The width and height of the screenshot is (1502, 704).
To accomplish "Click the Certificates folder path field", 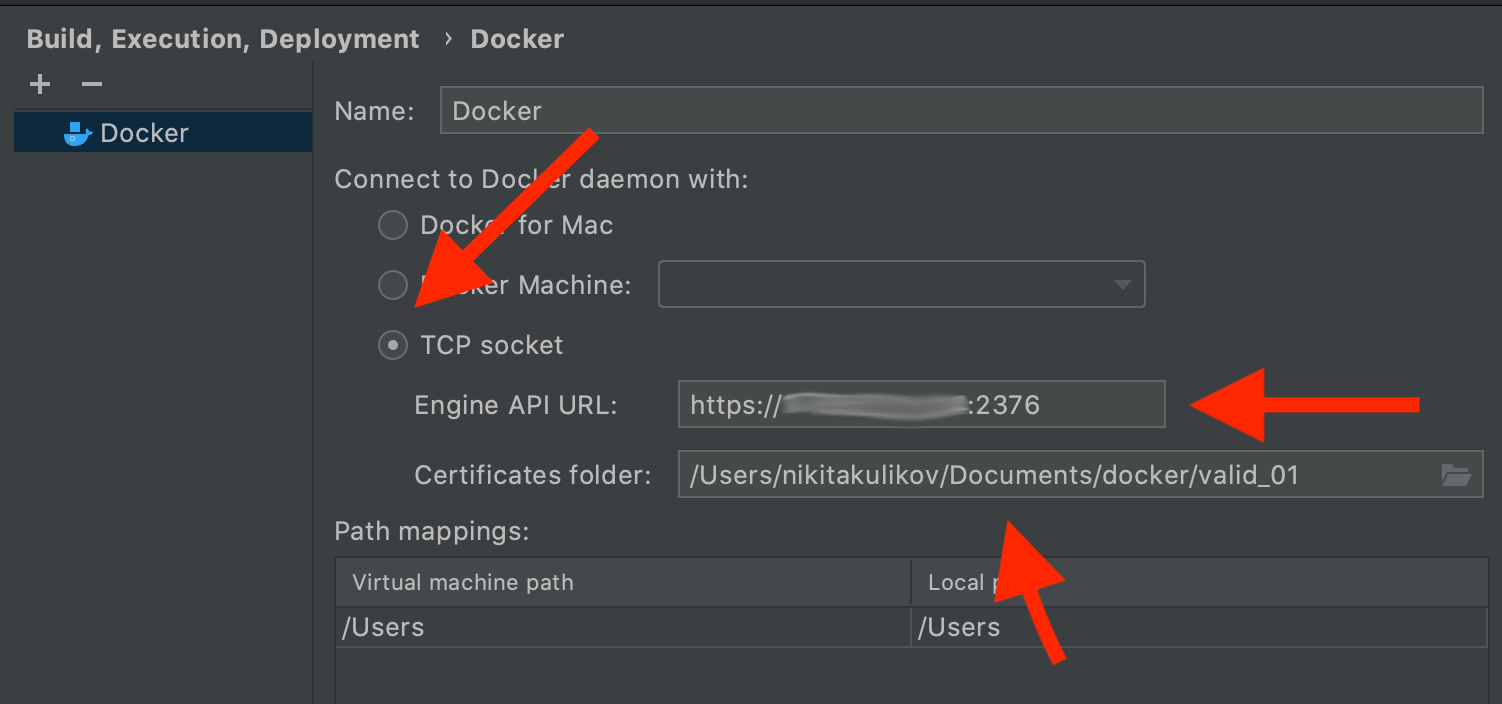I will pyautogui.click(x=1050, y=475).
